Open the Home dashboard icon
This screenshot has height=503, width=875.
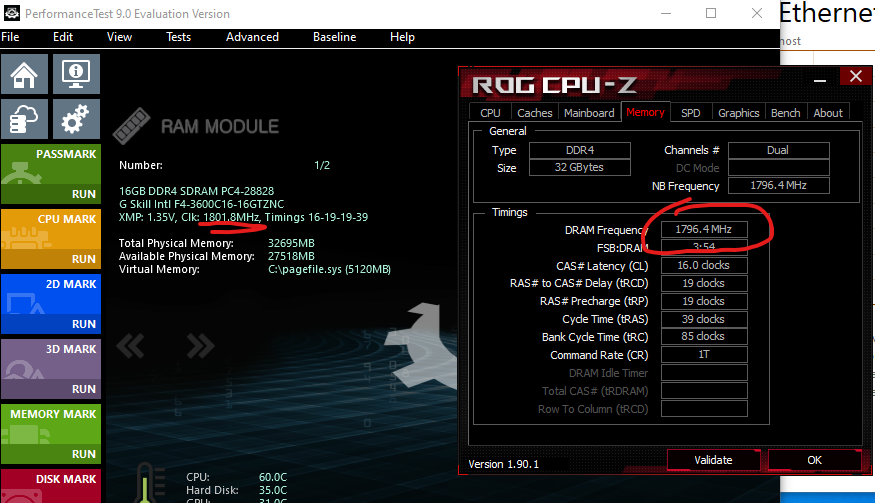pos(25,75)
